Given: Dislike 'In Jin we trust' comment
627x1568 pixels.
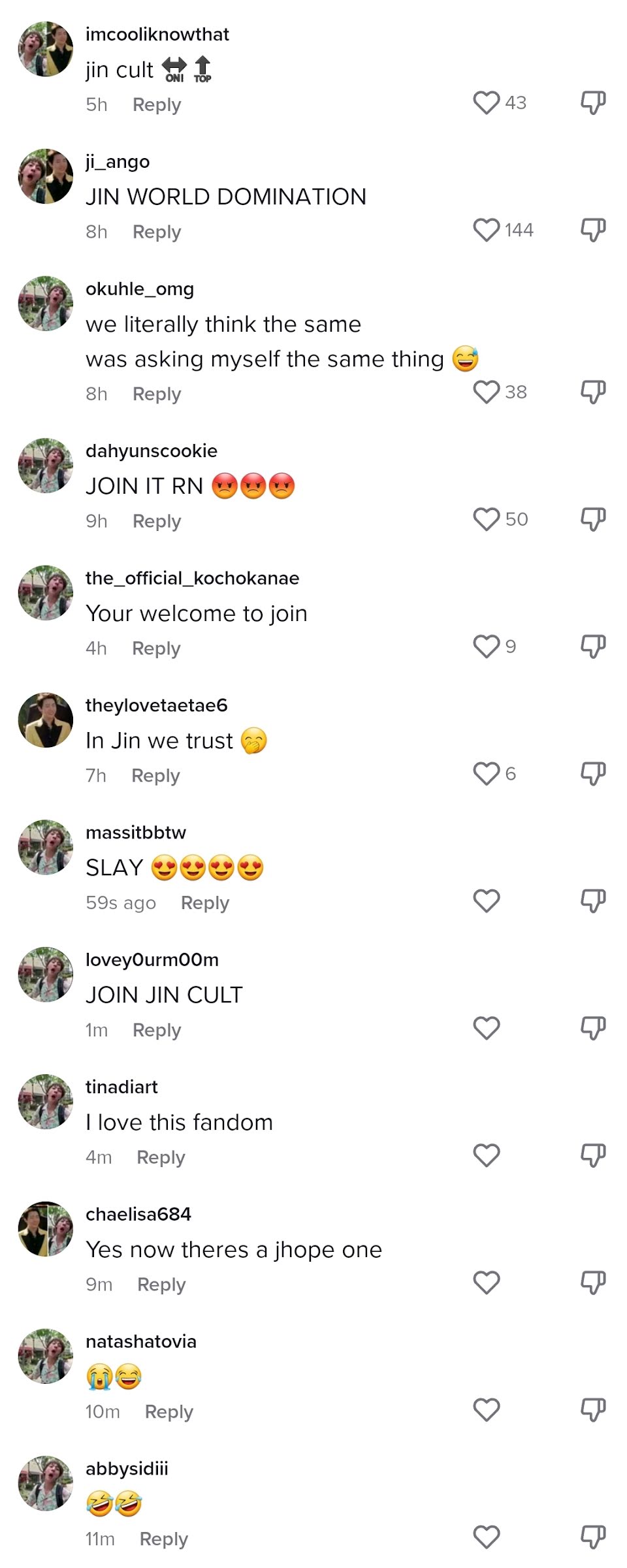Looking at the screenshot, I should pyautogui.click(x=593, y=774).
